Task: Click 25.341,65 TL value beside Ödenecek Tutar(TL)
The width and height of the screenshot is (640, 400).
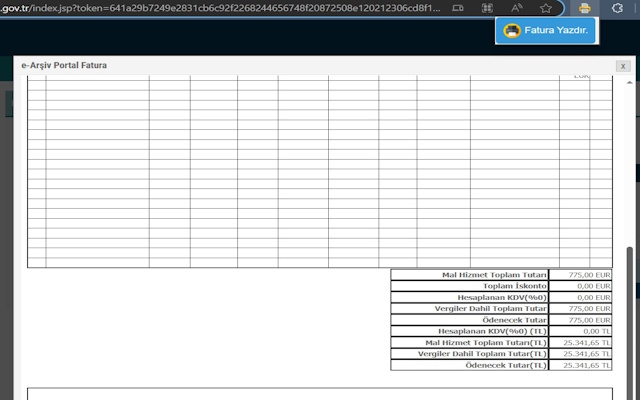Action: pyautogui.click(x=587, y=365)
